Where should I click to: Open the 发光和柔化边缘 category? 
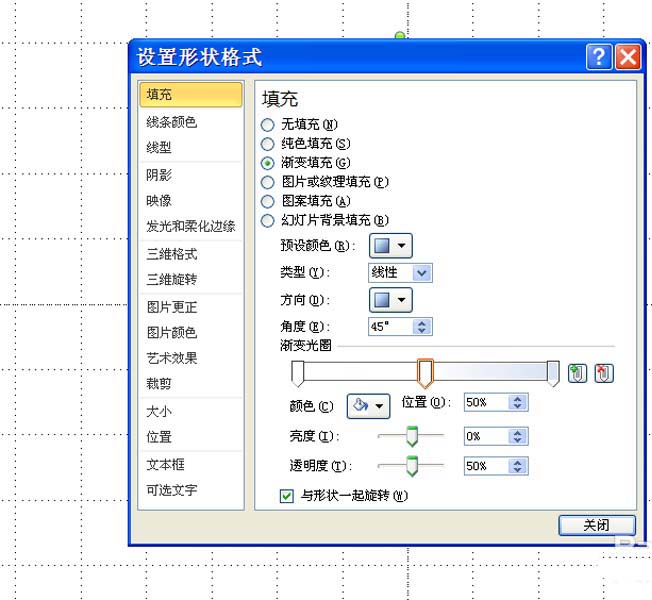coord(191,226)
